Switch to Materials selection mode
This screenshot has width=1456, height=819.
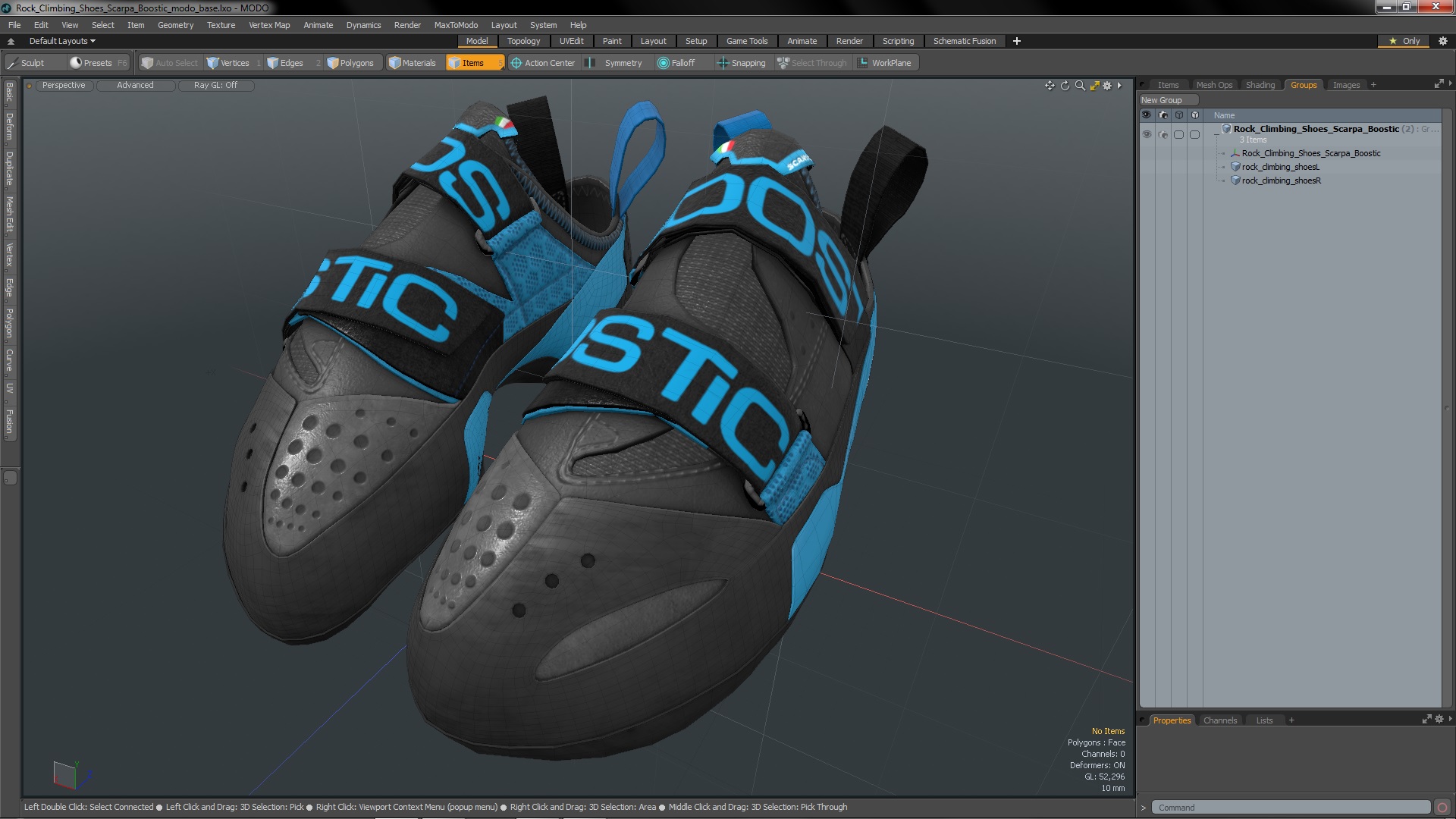(x=413, y=63)
